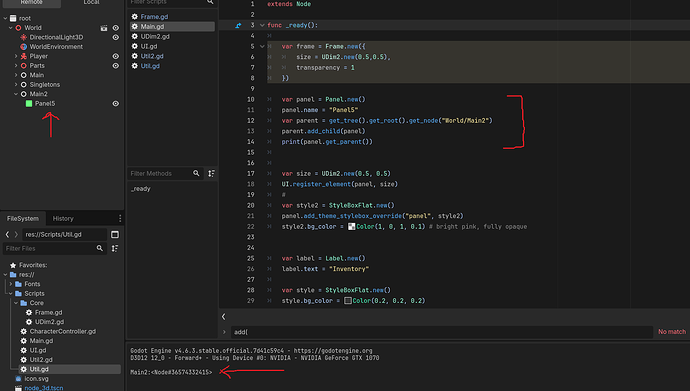
Task: Collapse the Scripts folder
Action: pyautogui.click(x=11, y=293)
